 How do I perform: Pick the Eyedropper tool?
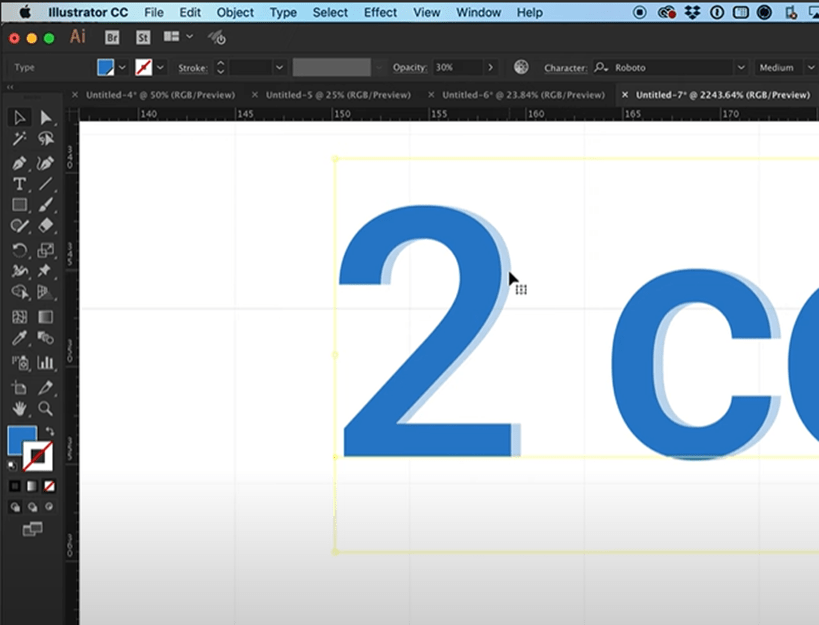19,338
